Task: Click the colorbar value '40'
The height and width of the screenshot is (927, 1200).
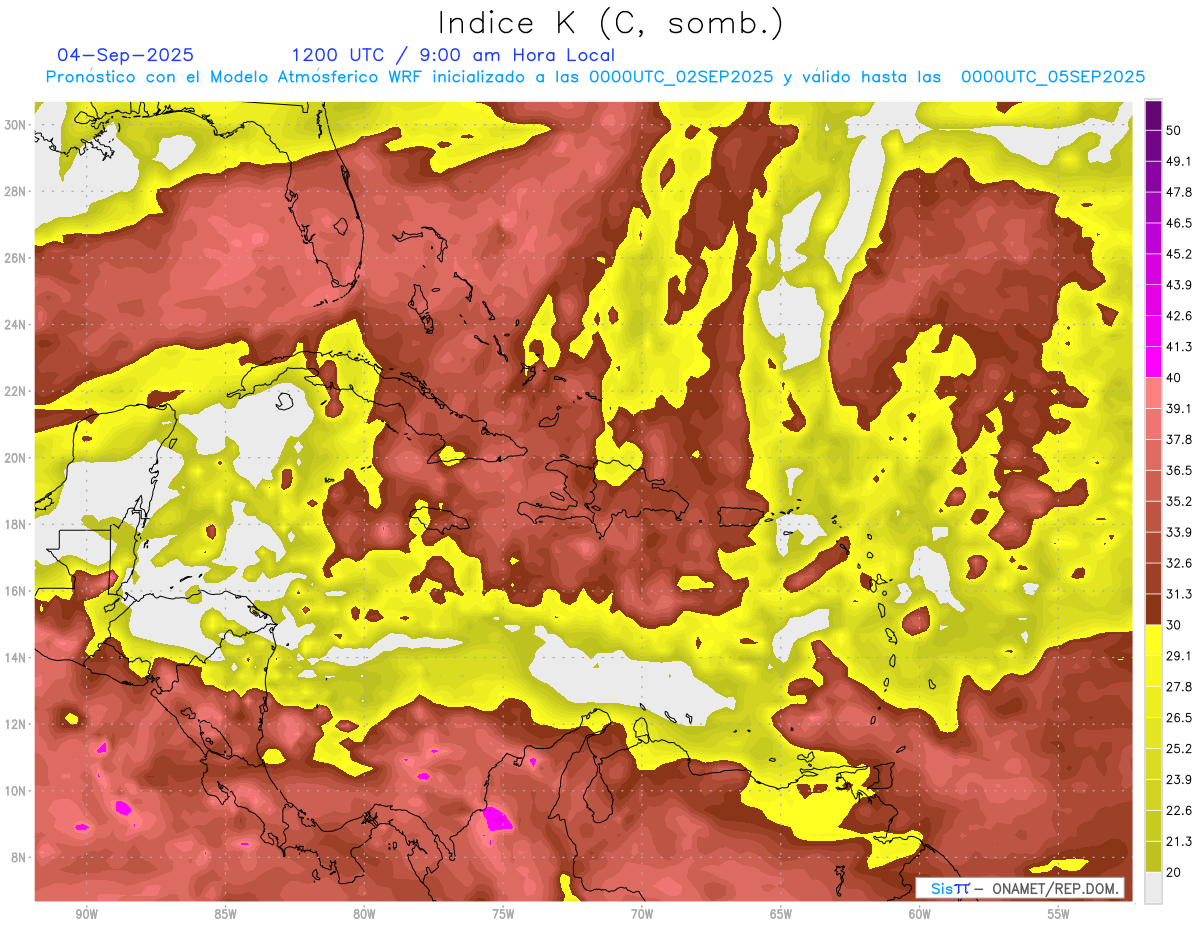Action: [x=1173, y=378]
